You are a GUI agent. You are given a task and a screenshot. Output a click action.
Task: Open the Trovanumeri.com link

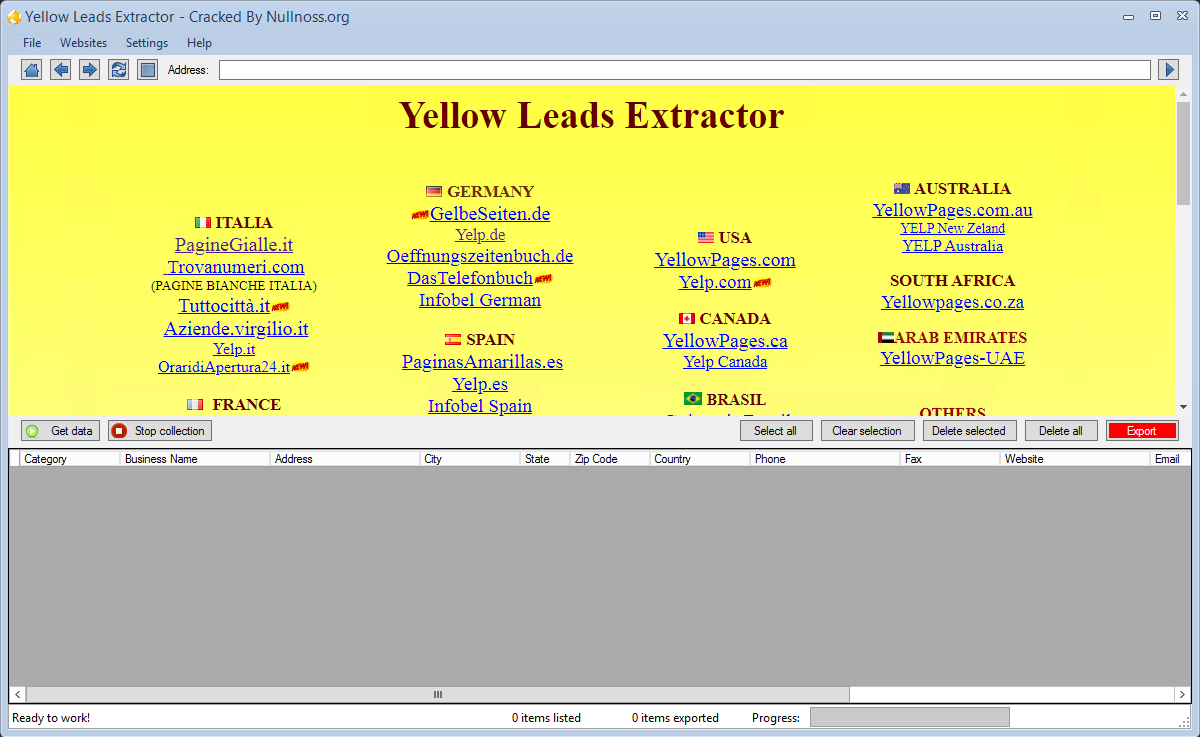pos(234,267)
